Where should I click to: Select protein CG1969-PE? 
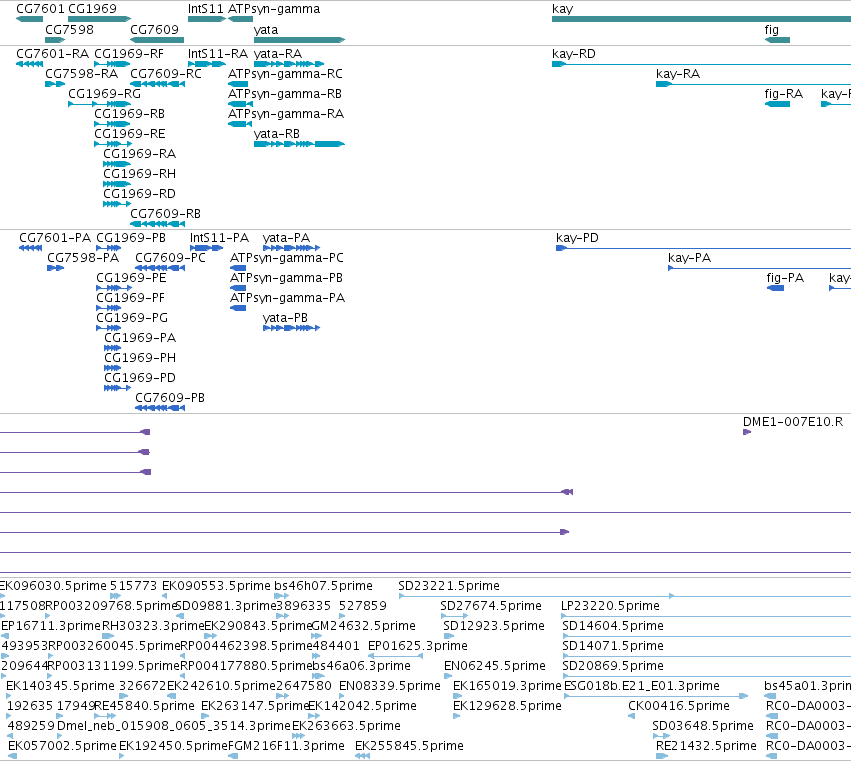click(131, 278)
